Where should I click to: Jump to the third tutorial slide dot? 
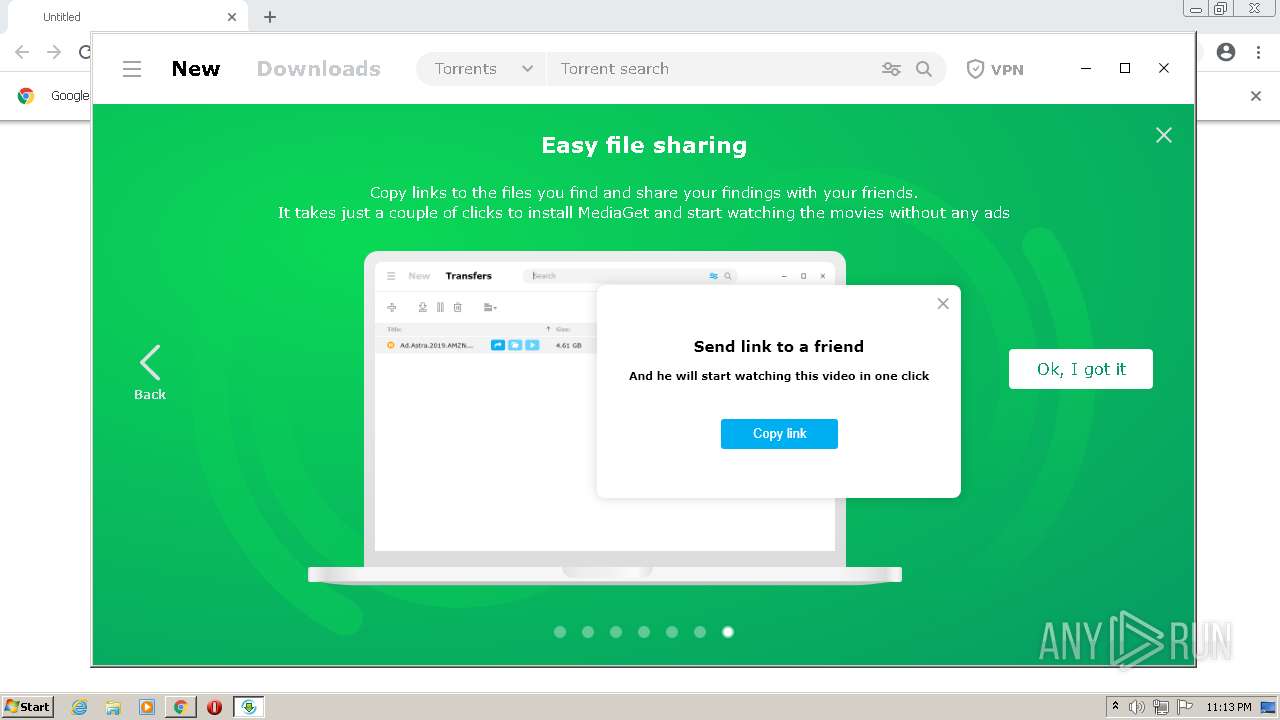click(616, 632)
